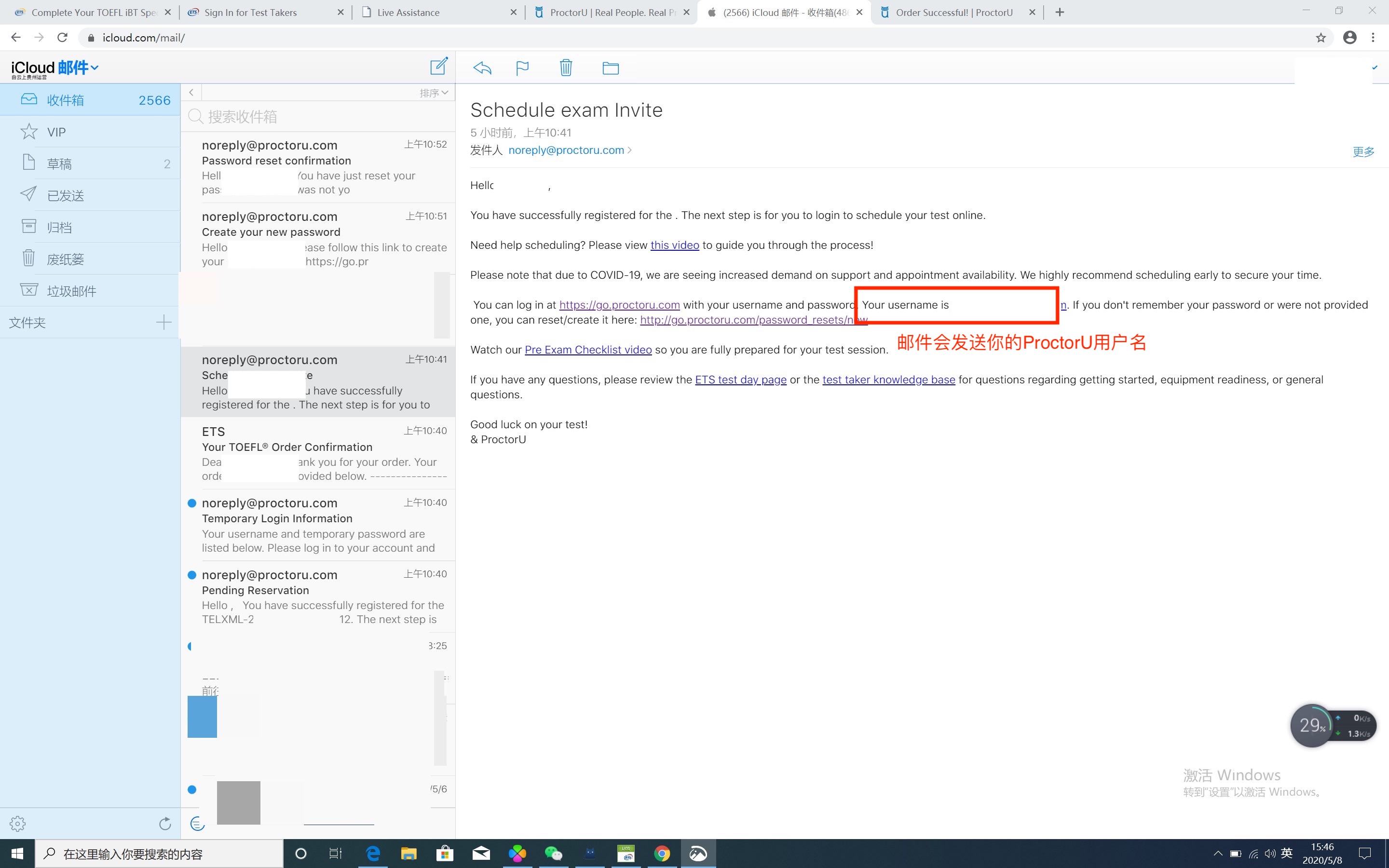This screenshot has height=868, width=1389.
Task: Open File Explorer from taskbar
Action: coord(409,854)
